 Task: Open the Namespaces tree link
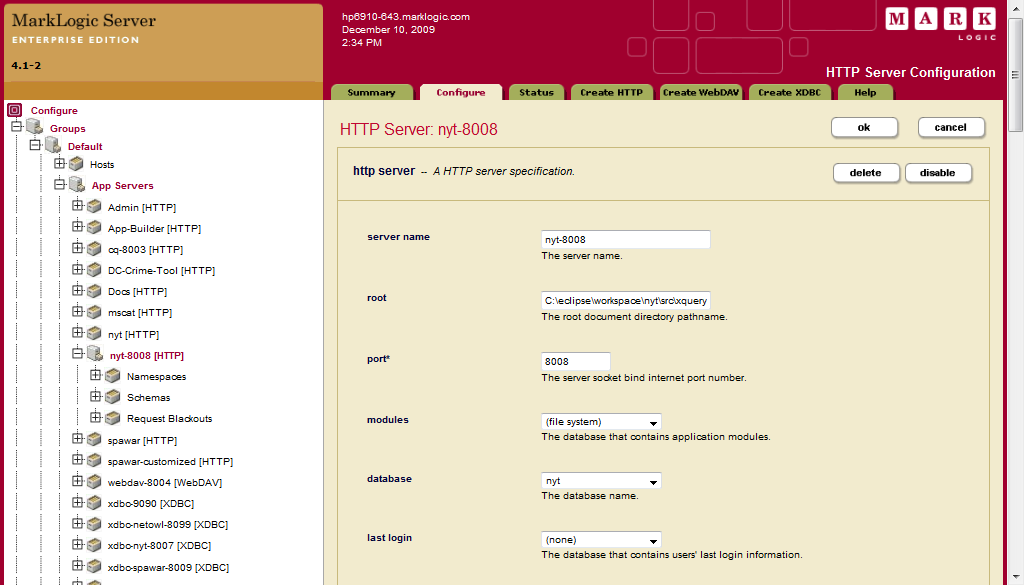(157, 377)
